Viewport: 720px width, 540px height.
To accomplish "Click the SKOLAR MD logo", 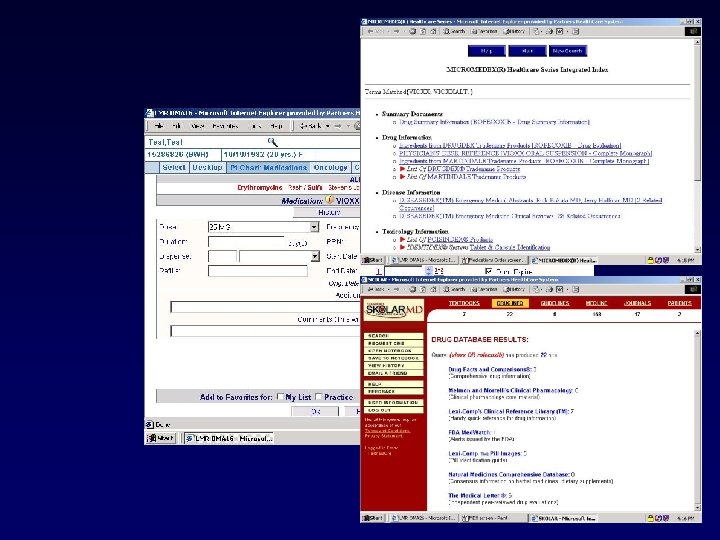I will [394, 310].
